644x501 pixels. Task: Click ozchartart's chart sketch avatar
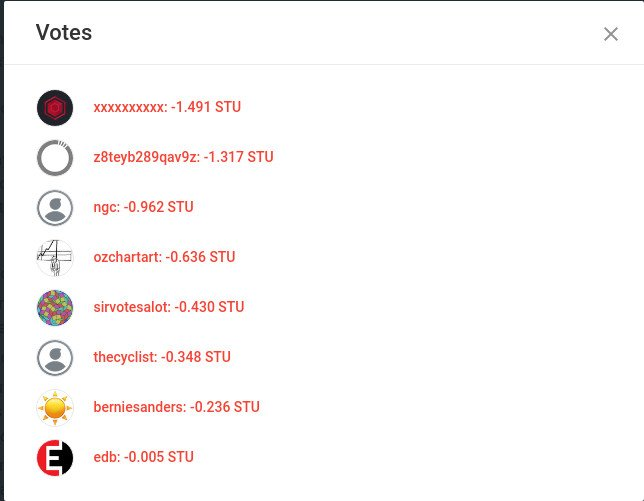[x=55, y=258]
